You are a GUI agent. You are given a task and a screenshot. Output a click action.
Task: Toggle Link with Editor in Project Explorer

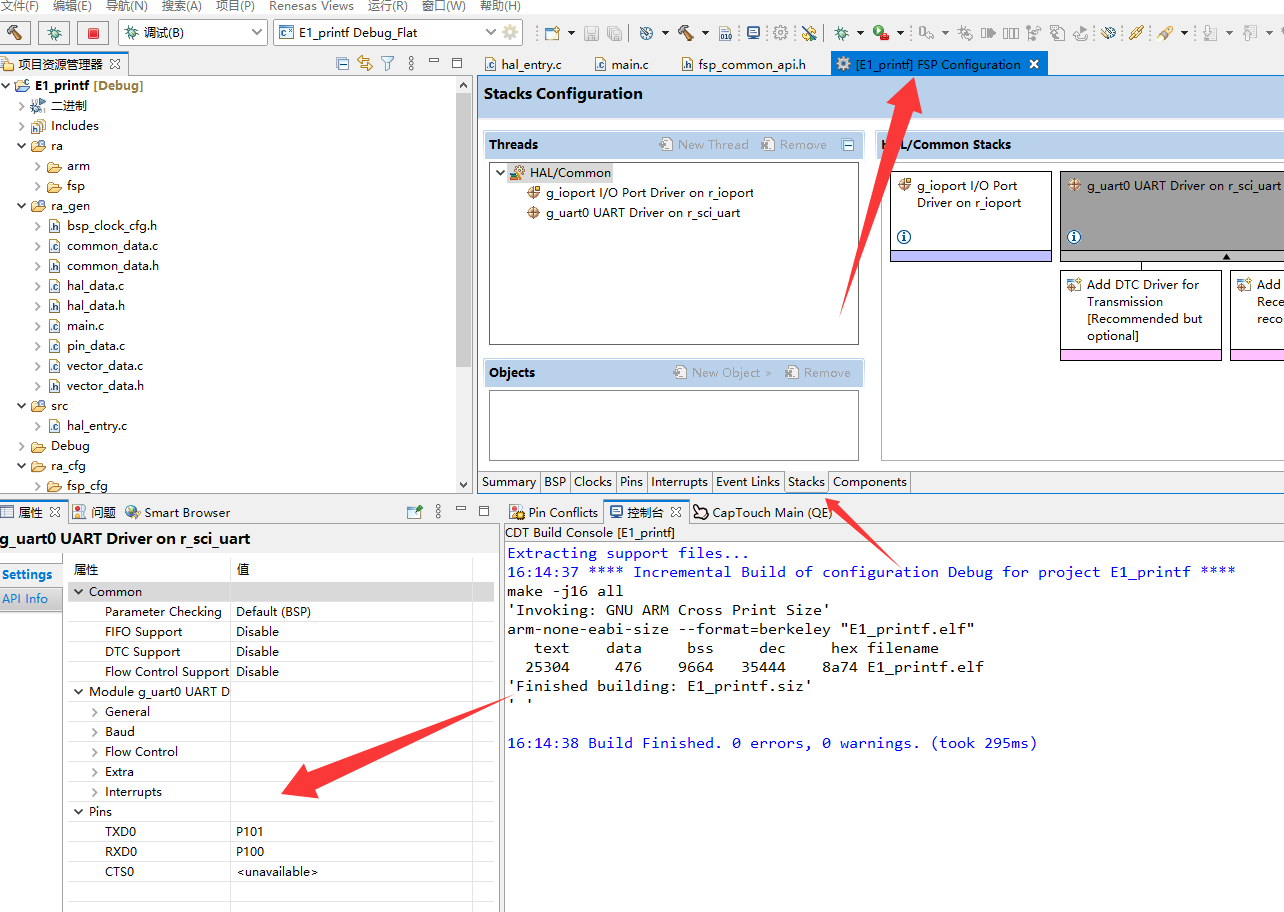pyautogui.click(x=365, y=63)
